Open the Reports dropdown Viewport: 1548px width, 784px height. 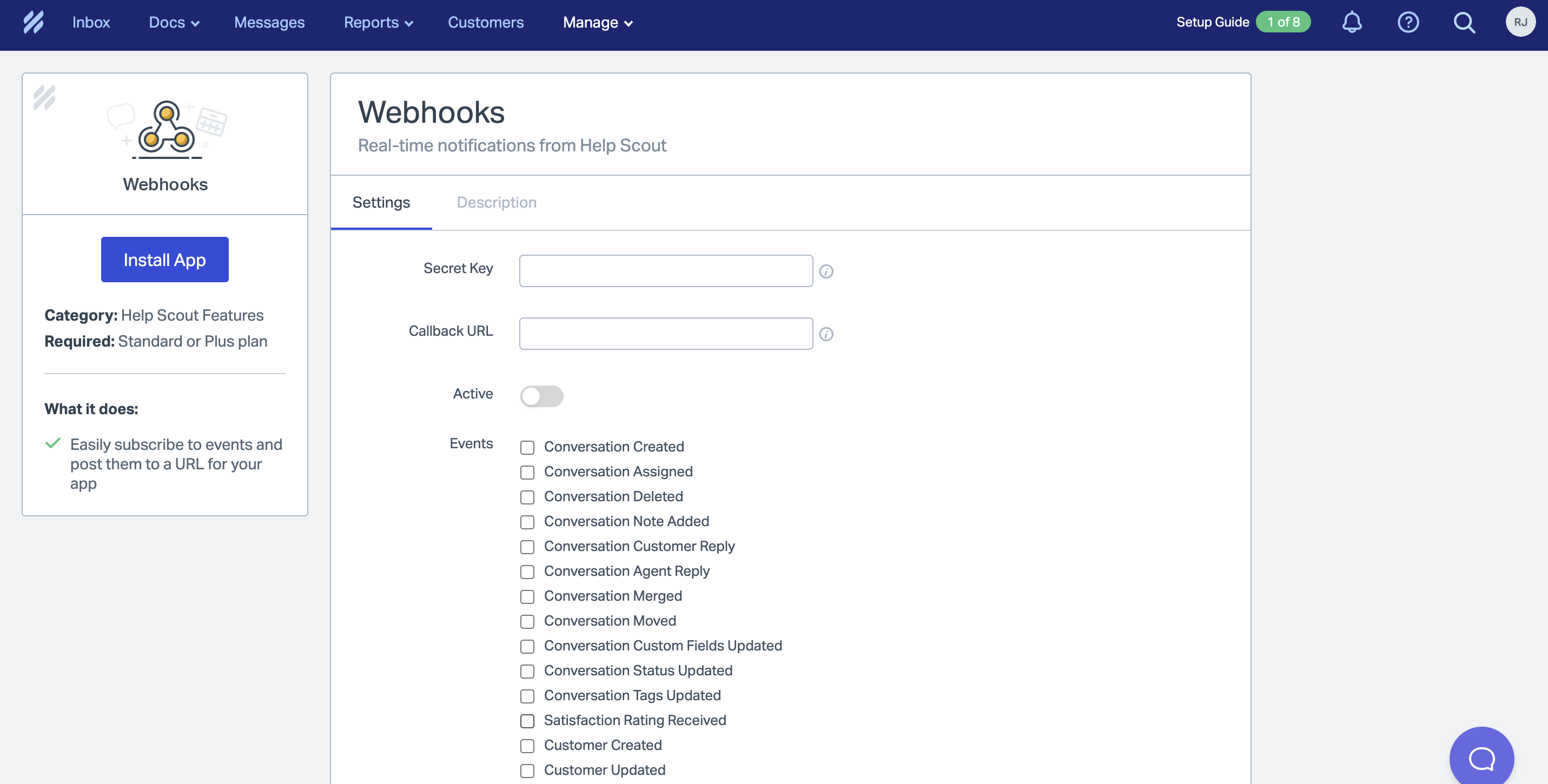pyautogui.click(x=378, y=22)
